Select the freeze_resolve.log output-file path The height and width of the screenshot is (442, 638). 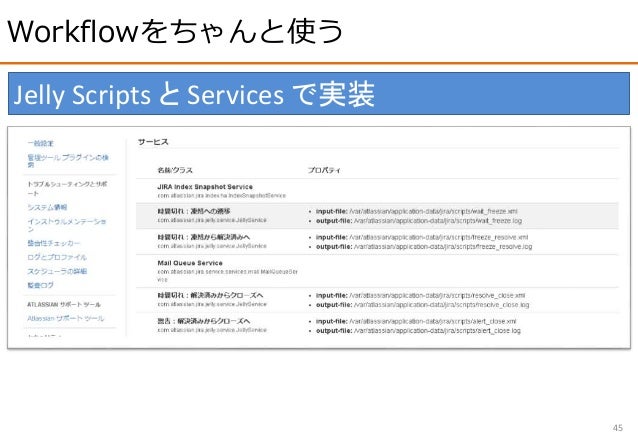coord(443,247)
